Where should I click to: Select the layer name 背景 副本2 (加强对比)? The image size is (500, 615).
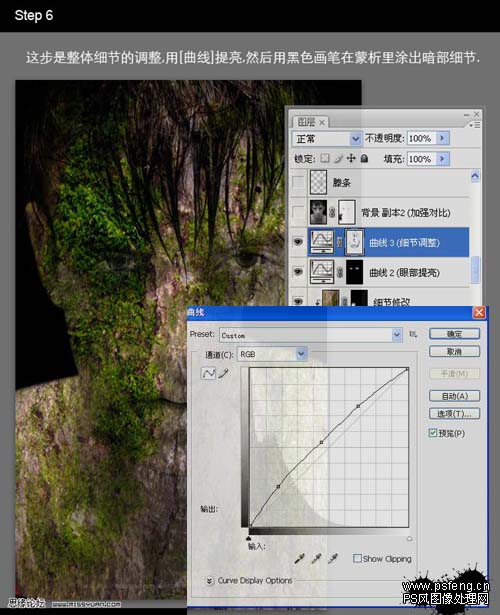[x=405, y=213]
